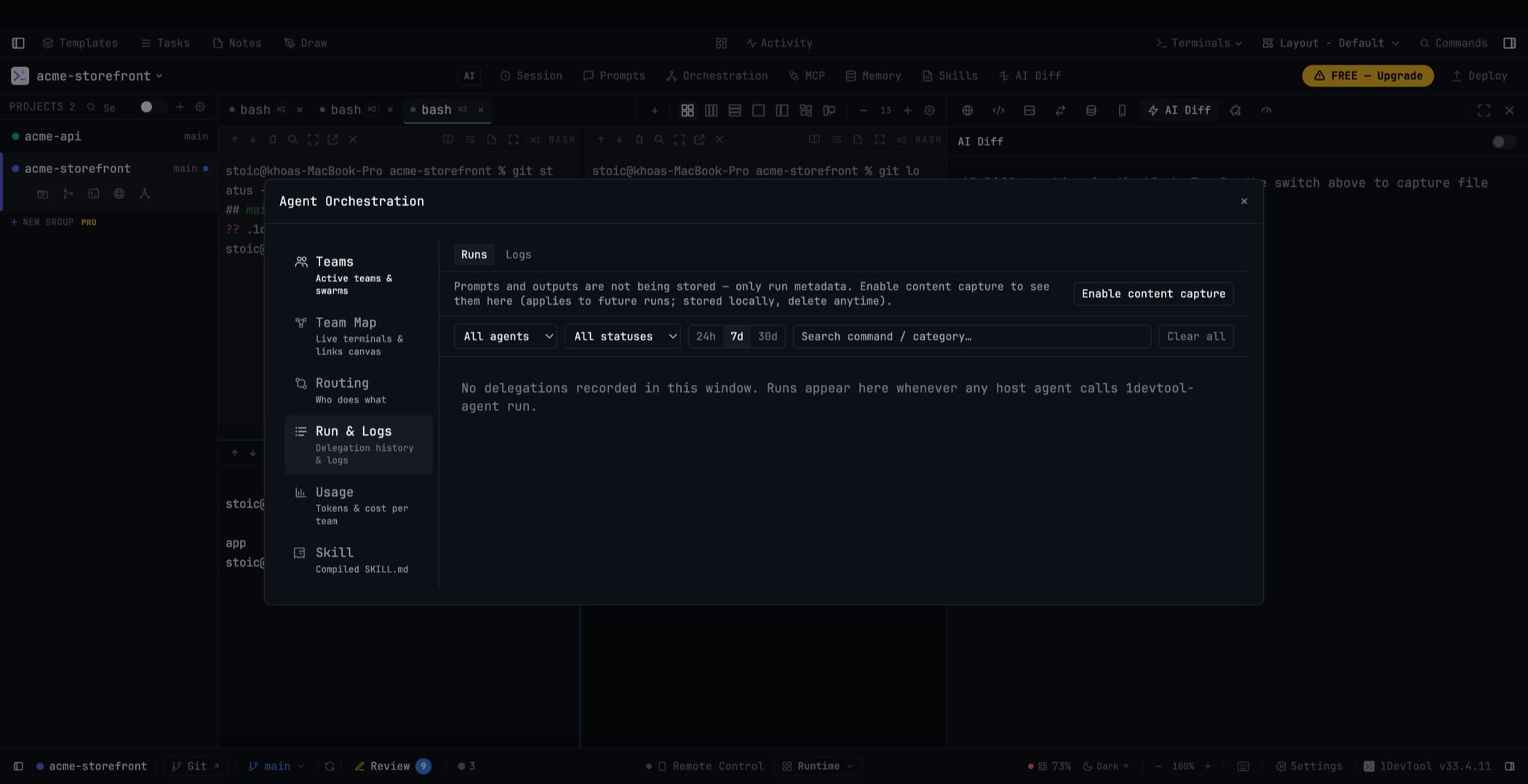The image size is (1528, 784).
Task: Open the Templates panel
Action: (80, 43)
